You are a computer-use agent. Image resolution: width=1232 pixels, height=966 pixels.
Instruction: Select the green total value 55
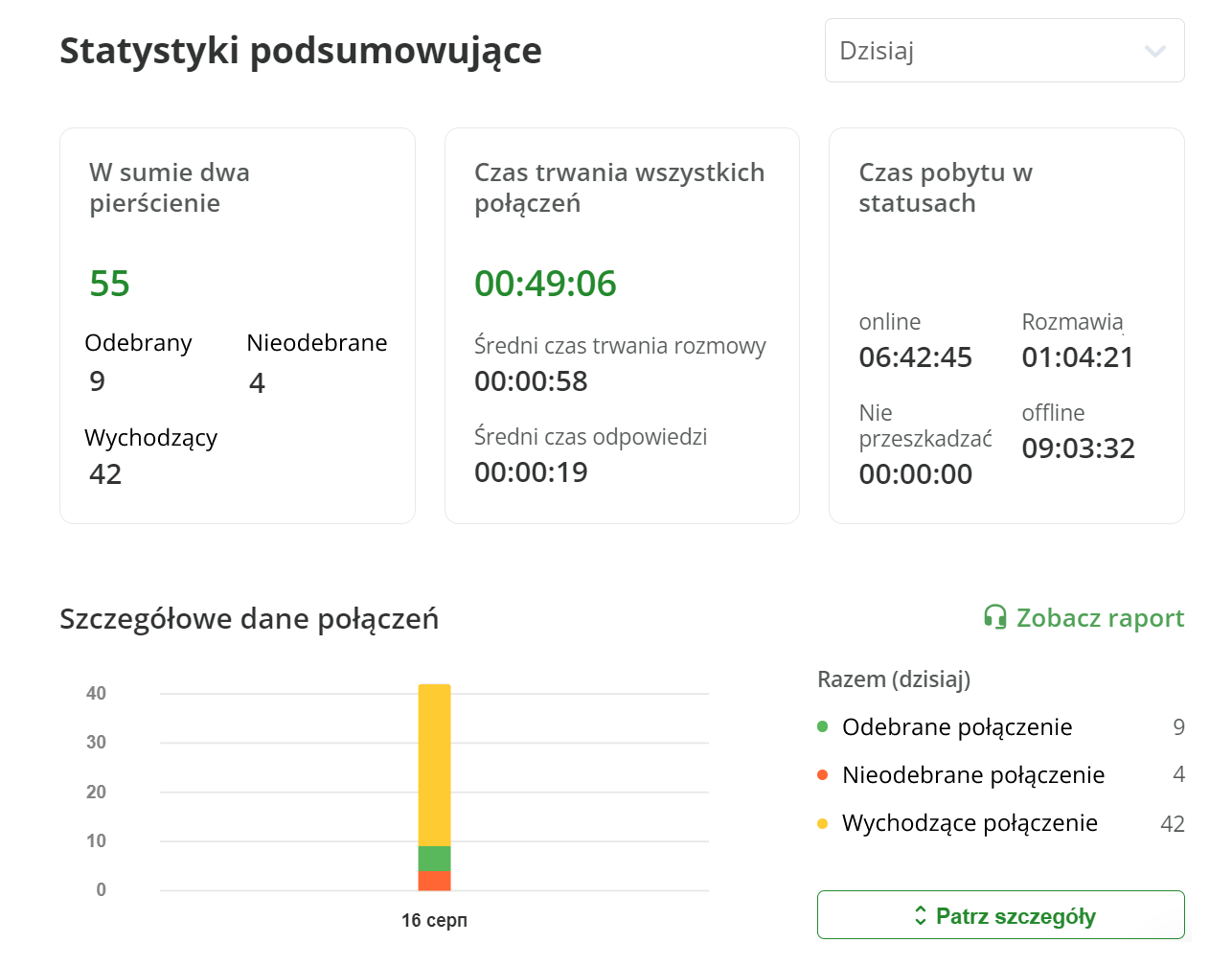(112, 284)
